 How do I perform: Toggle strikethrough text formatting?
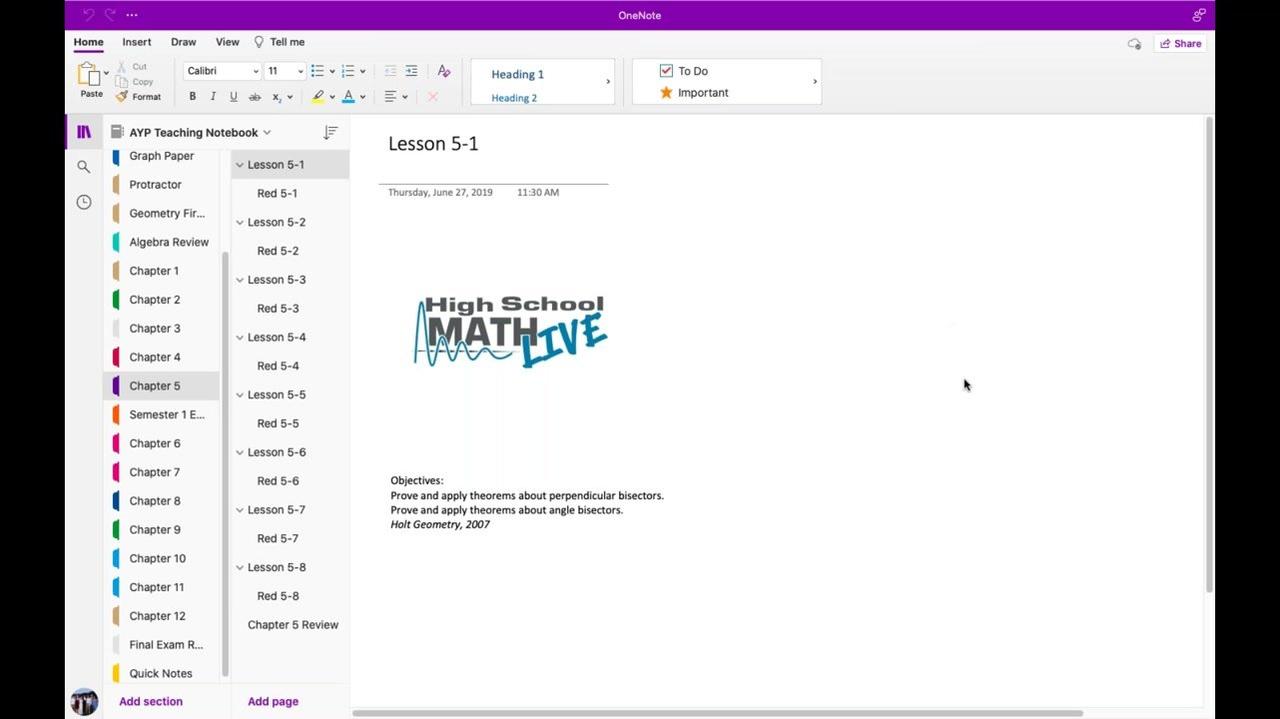pos(254,97)
